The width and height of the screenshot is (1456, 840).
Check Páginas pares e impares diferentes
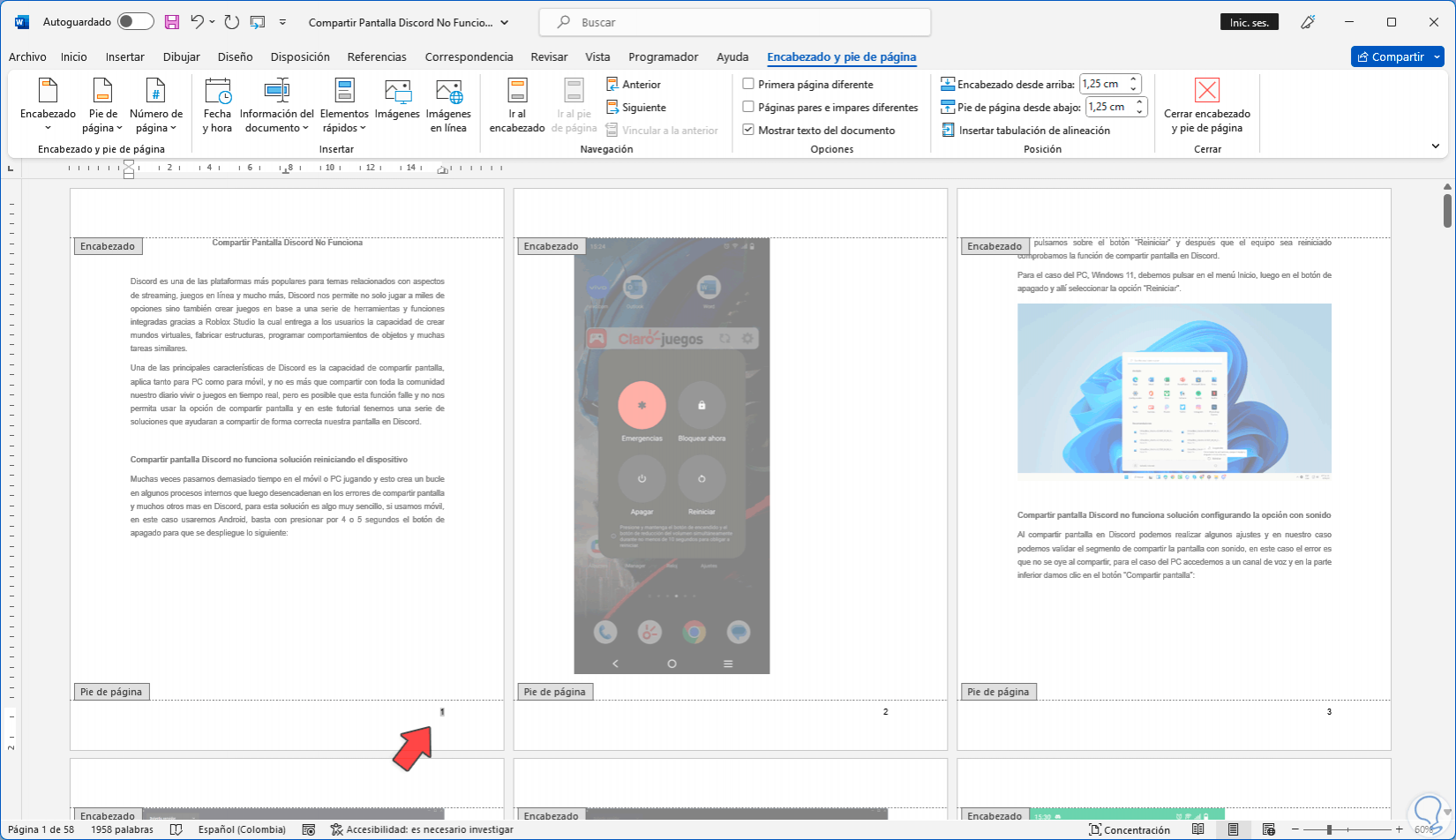748,108
